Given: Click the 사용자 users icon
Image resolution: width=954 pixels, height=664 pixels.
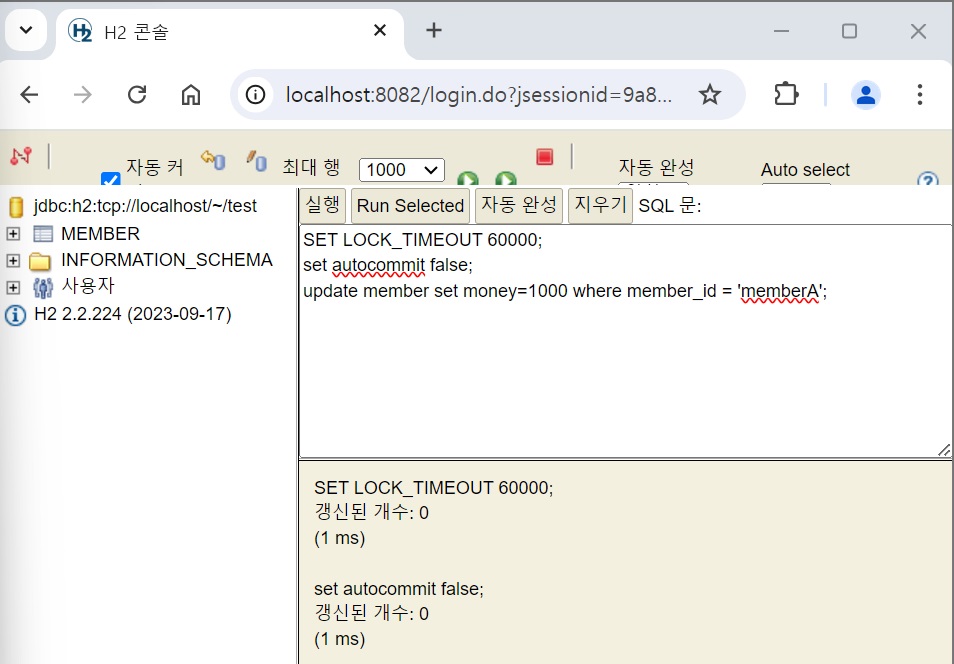Looking at the screenshot, I should coord(43,287).
